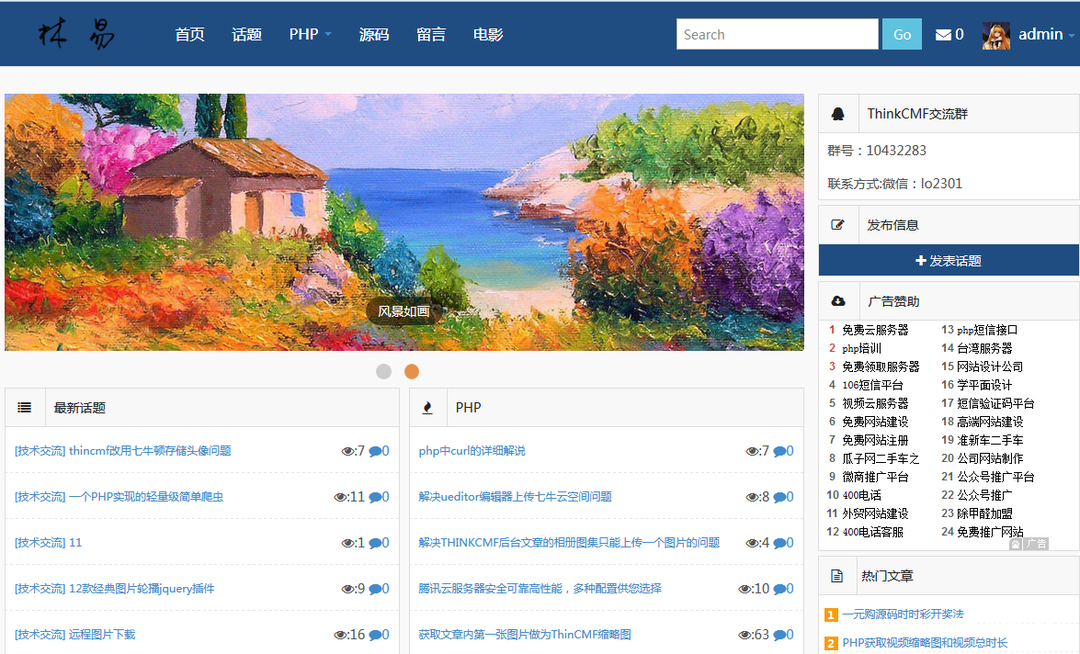Click comment icon on php中curl的详细解说 row
The image size is (1080, 654).
coord(780,452)
